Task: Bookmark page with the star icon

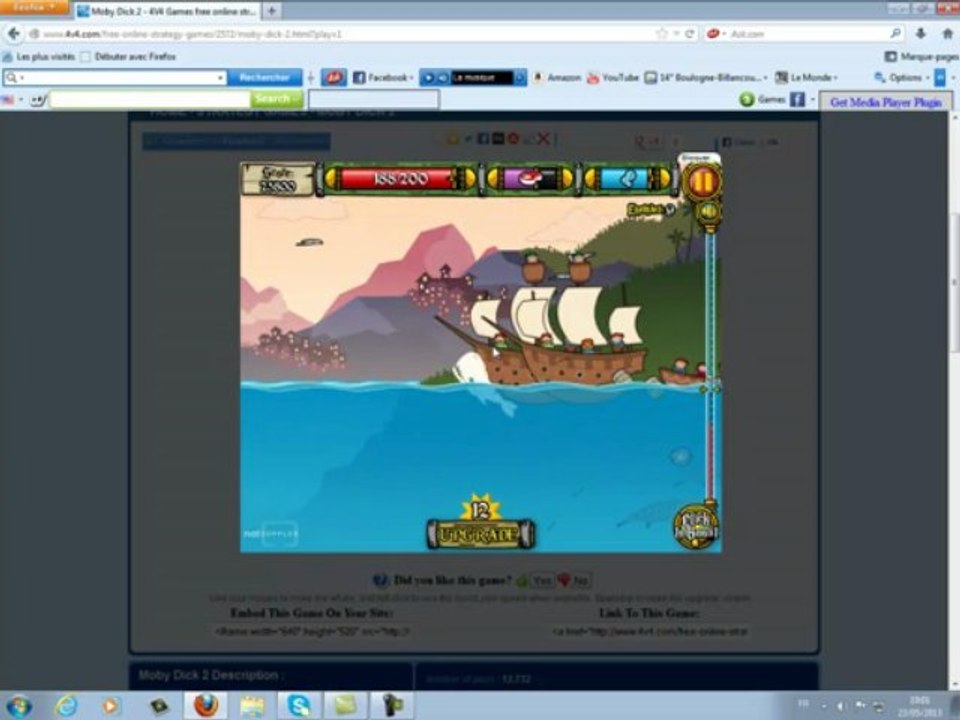Action: [x=661, y=34]
